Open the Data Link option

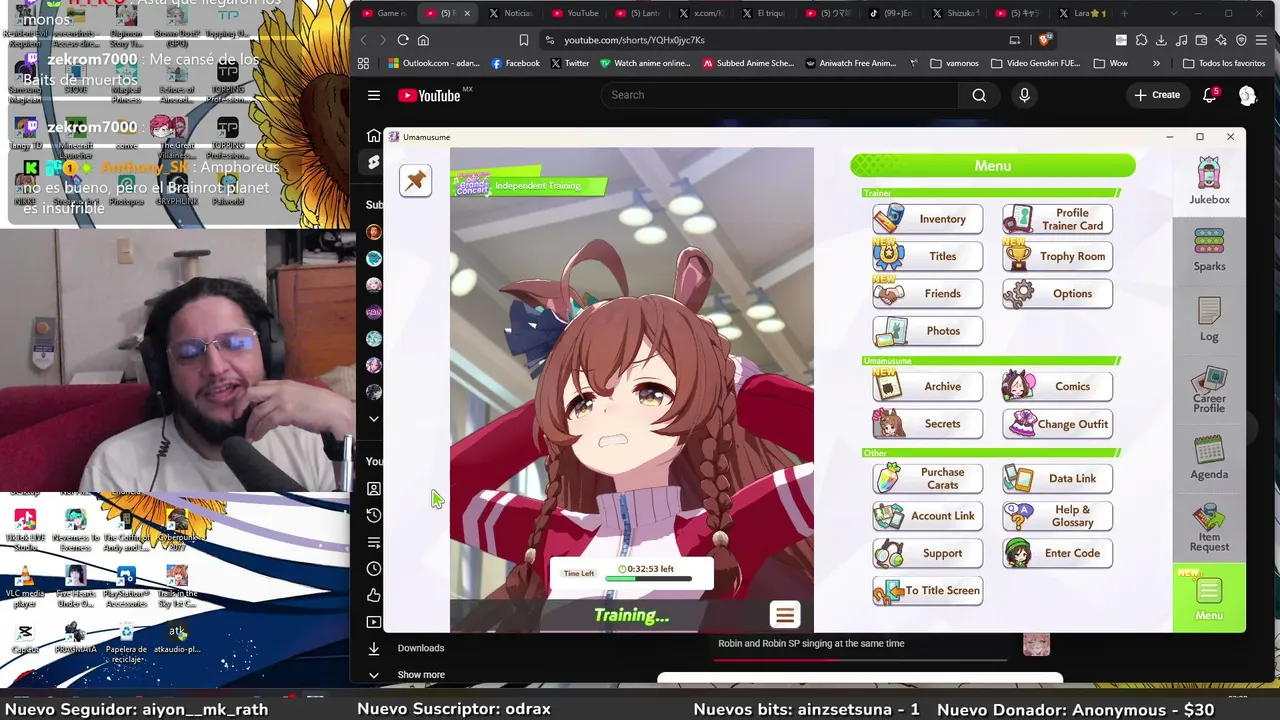coord(1058,478)
